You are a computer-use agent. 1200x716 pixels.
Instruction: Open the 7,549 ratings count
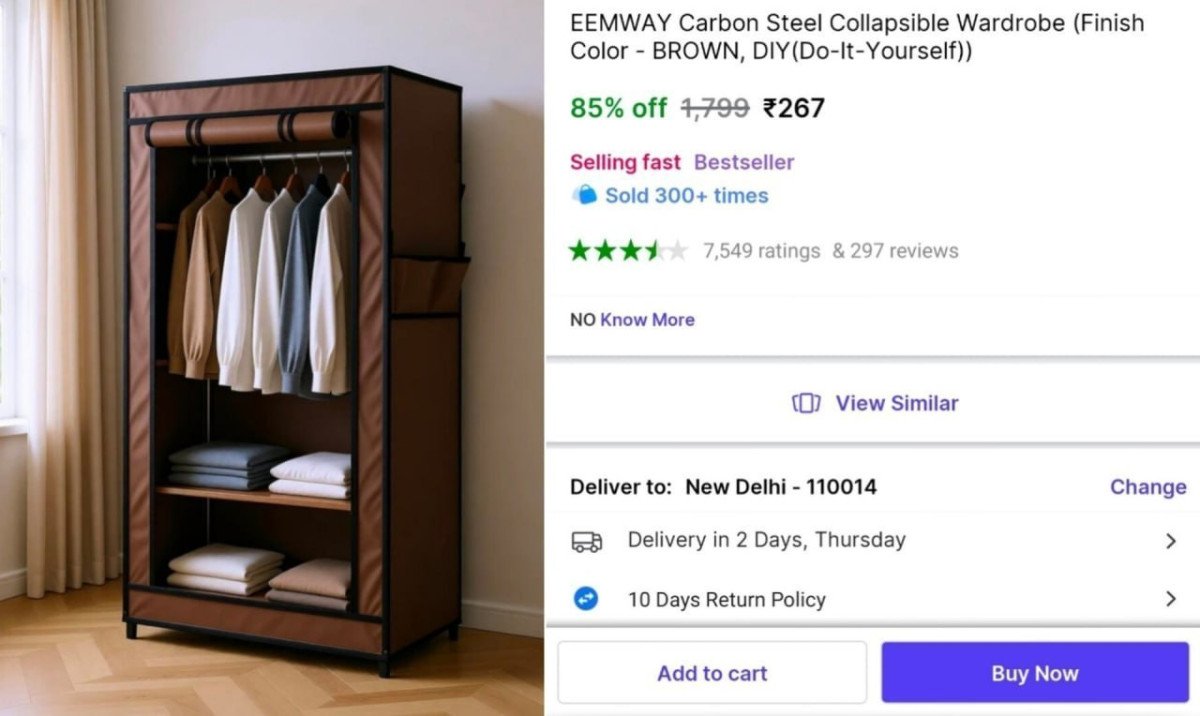(x=761, y=251)
